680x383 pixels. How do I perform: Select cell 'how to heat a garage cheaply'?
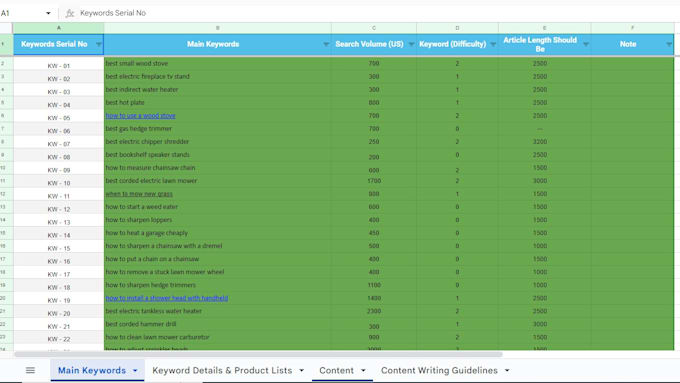click(x=218, y=233)
